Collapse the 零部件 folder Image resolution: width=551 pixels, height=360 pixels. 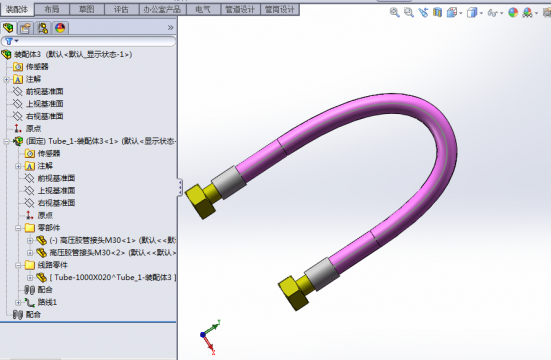(x=18, y=228)
